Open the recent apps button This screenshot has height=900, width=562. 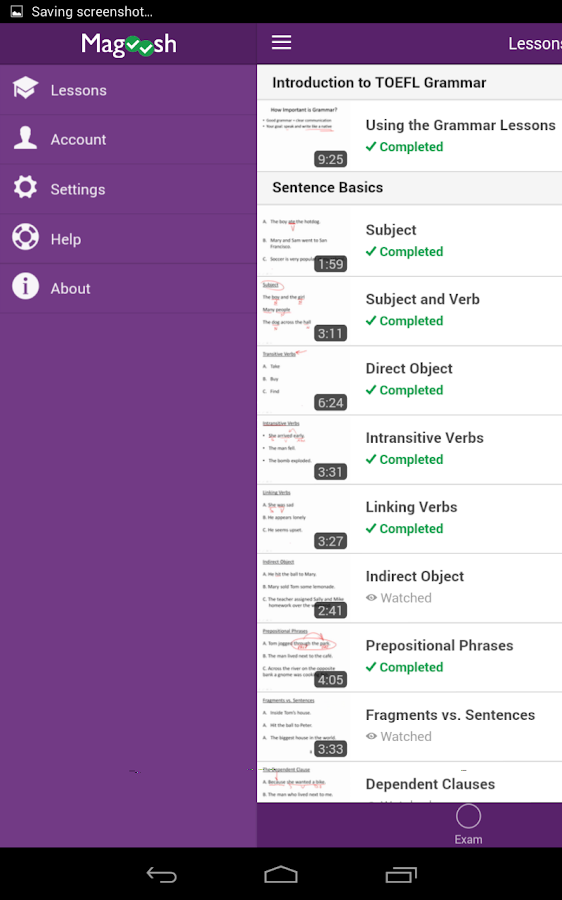tap(401, 875)
